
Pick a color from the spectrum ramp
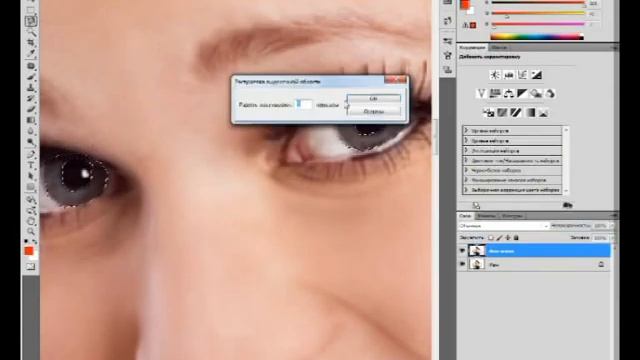[x=537, y=37]
